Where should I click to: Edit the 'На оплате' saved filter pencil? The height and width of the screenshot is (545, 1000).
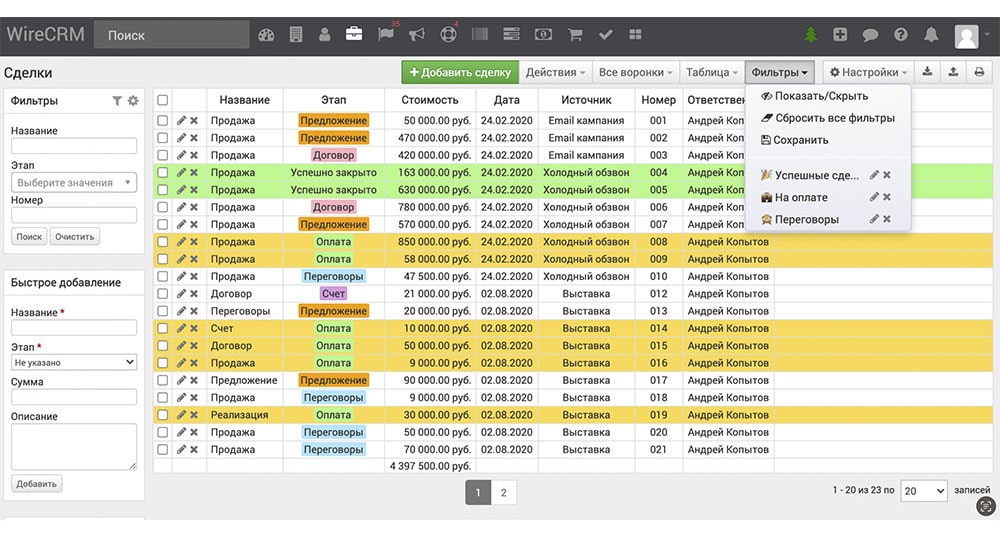874,197
